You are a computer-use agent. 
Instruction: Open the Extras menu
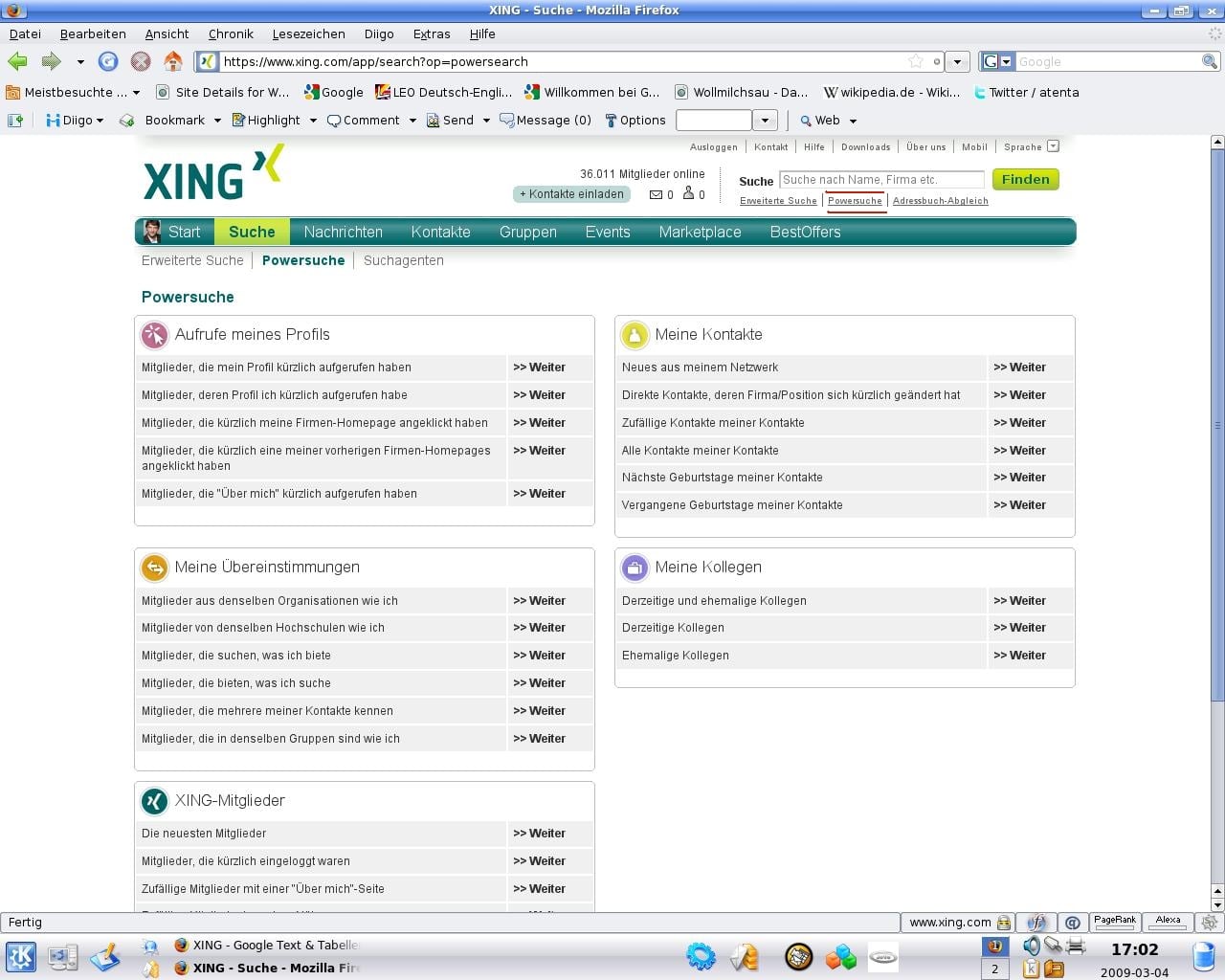tap(432, 33)
